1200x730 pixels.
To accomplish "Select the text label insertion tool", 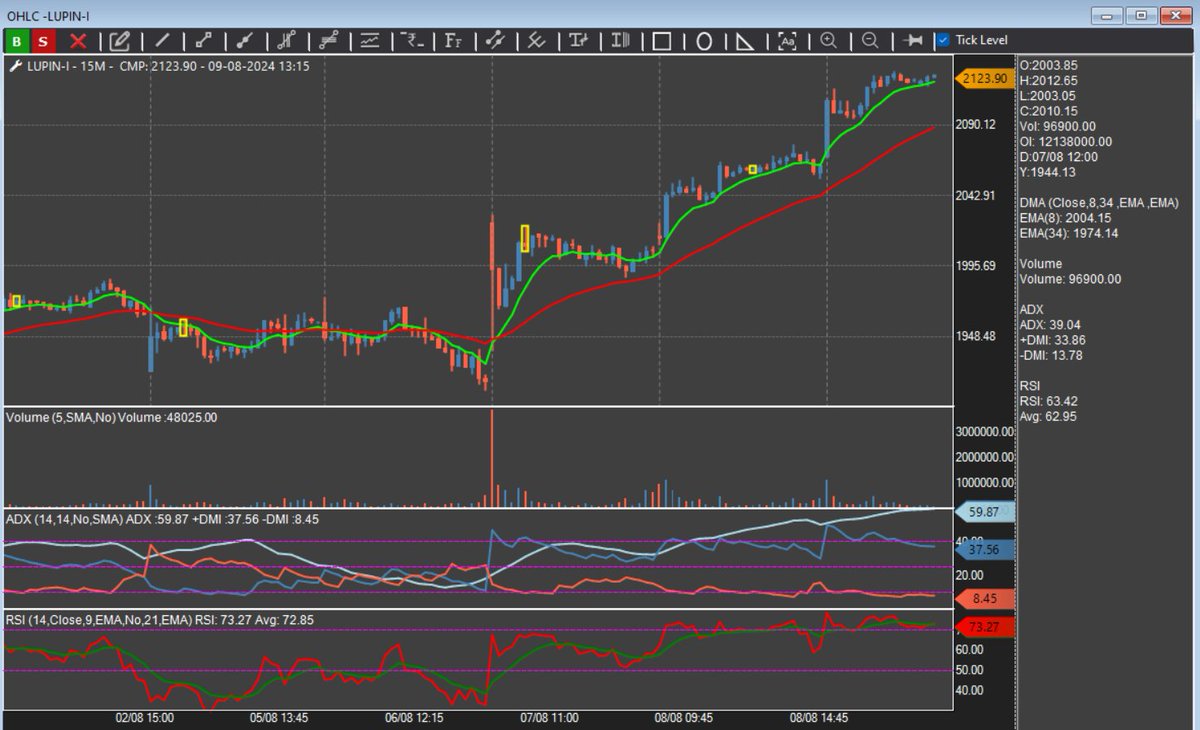I will click(x=578, y=41).
